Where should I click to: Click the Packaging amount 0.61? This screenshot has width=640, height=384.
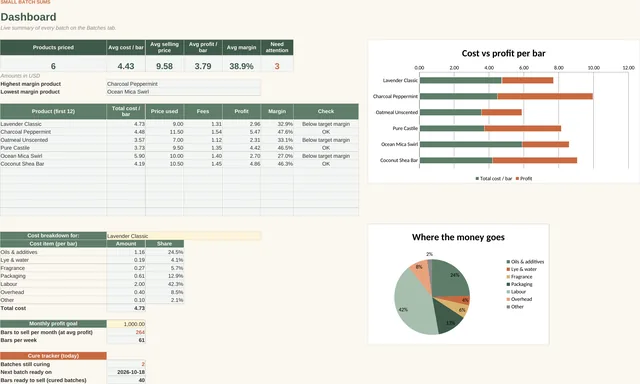coord(126,276)
